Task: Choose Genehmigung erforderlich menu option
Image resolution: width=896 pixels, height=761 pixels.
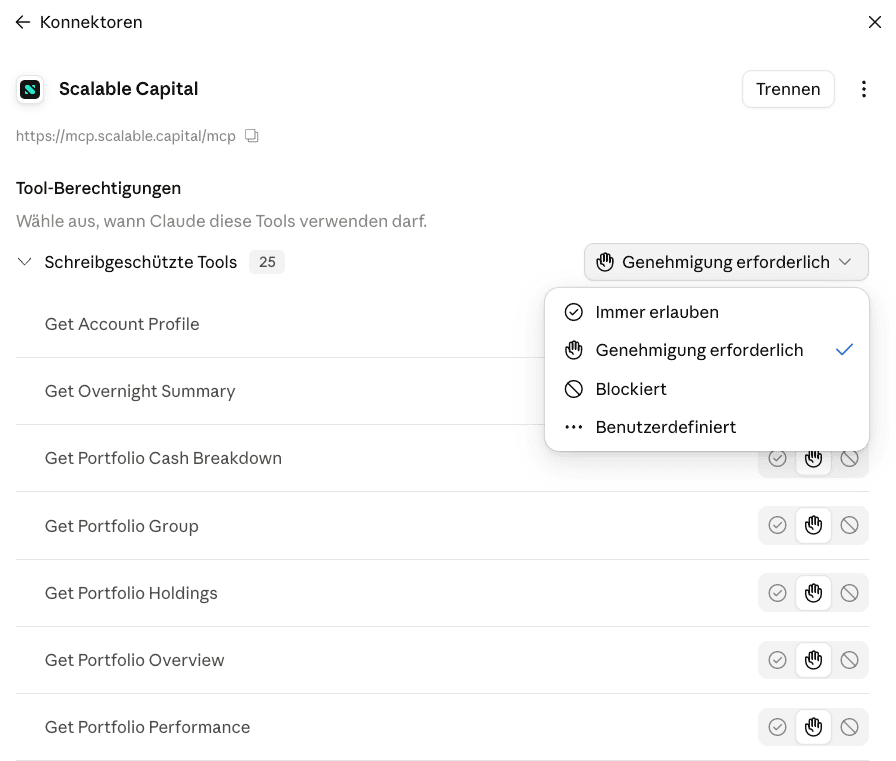Action: click(707, 350)
